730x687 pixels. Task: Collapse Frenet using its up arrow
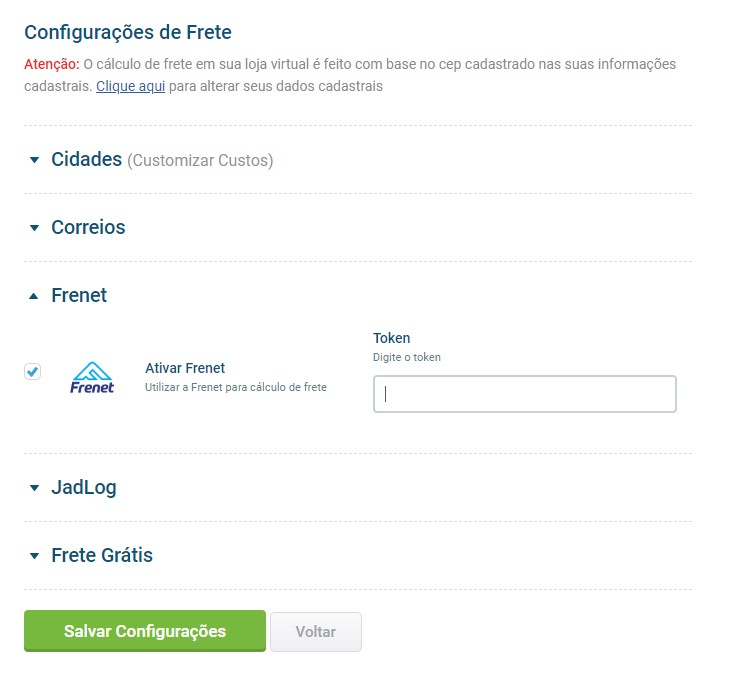[34, 296]
